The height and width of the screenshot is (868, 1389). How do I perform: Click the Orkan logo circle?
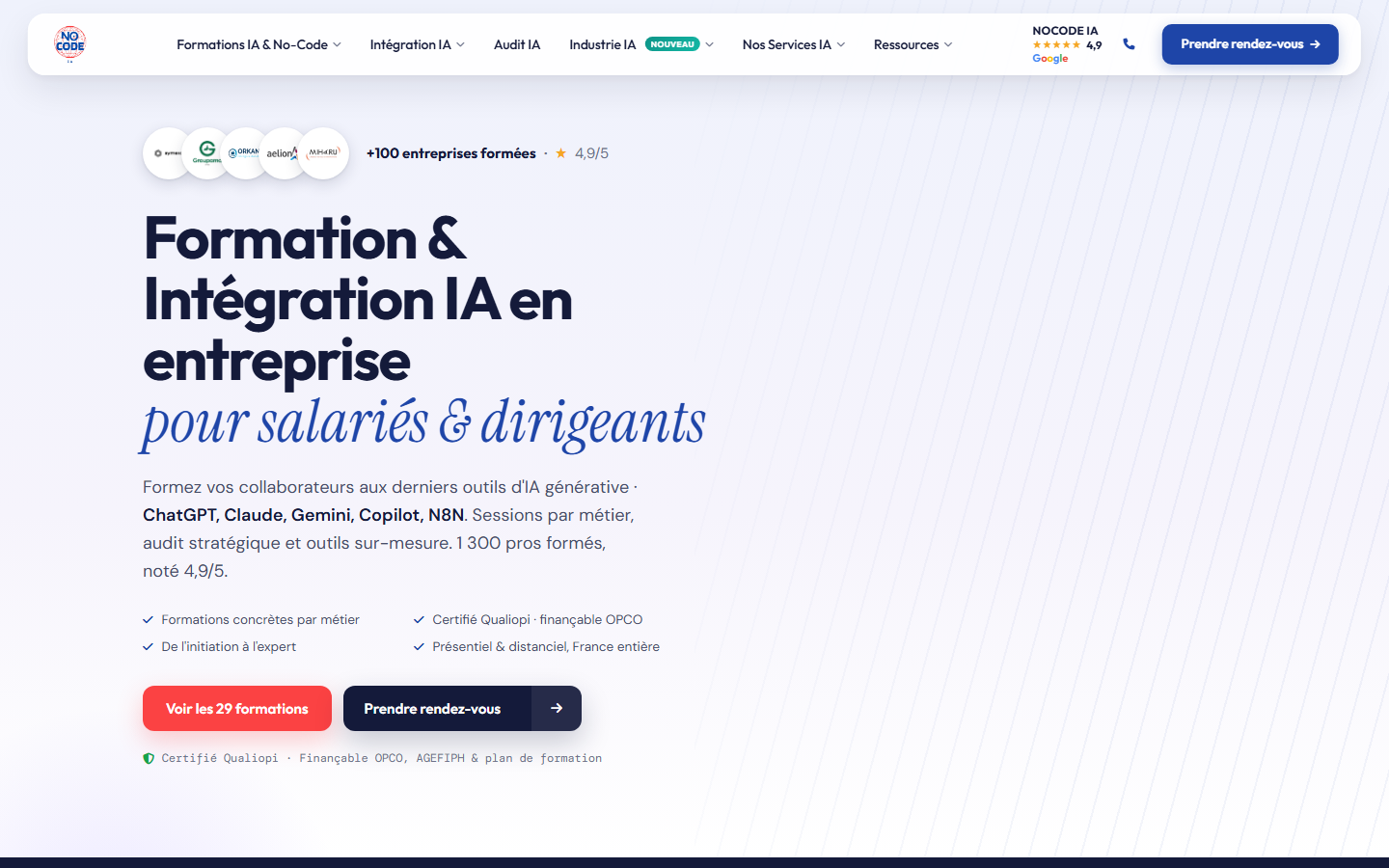(245, 153)
